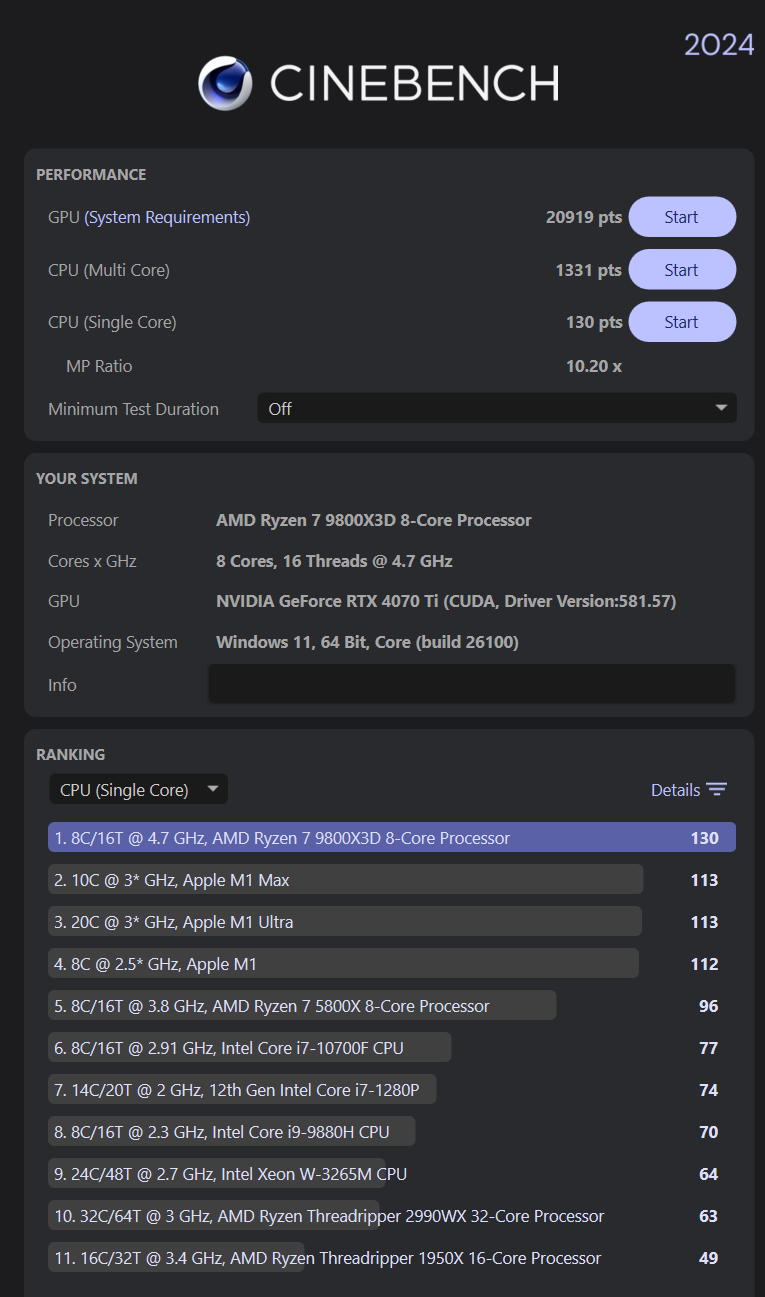Start the GPU benchmark test
Viewport: 765px width, 1297px height.
(x=682, y=217)
